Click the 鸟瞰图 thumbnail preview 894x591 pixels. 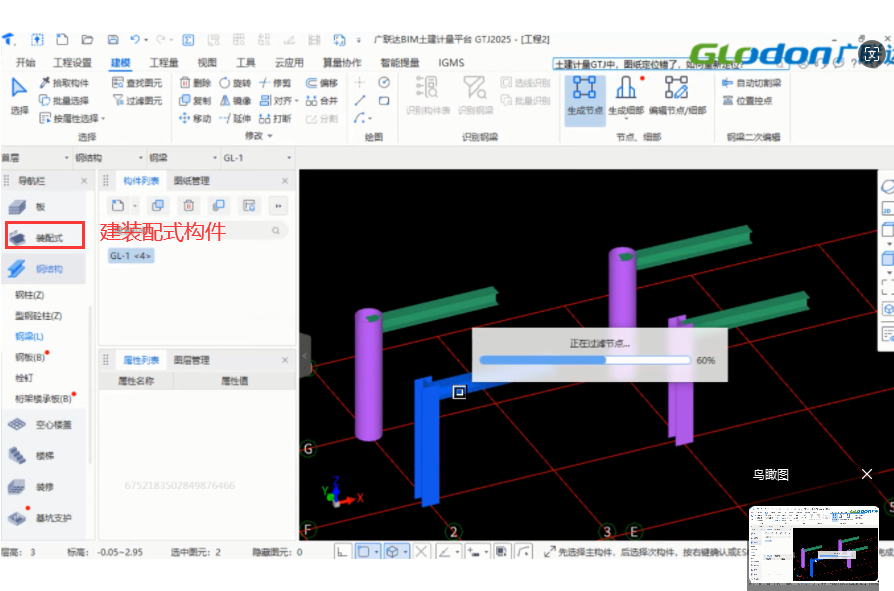click(814, 544)
